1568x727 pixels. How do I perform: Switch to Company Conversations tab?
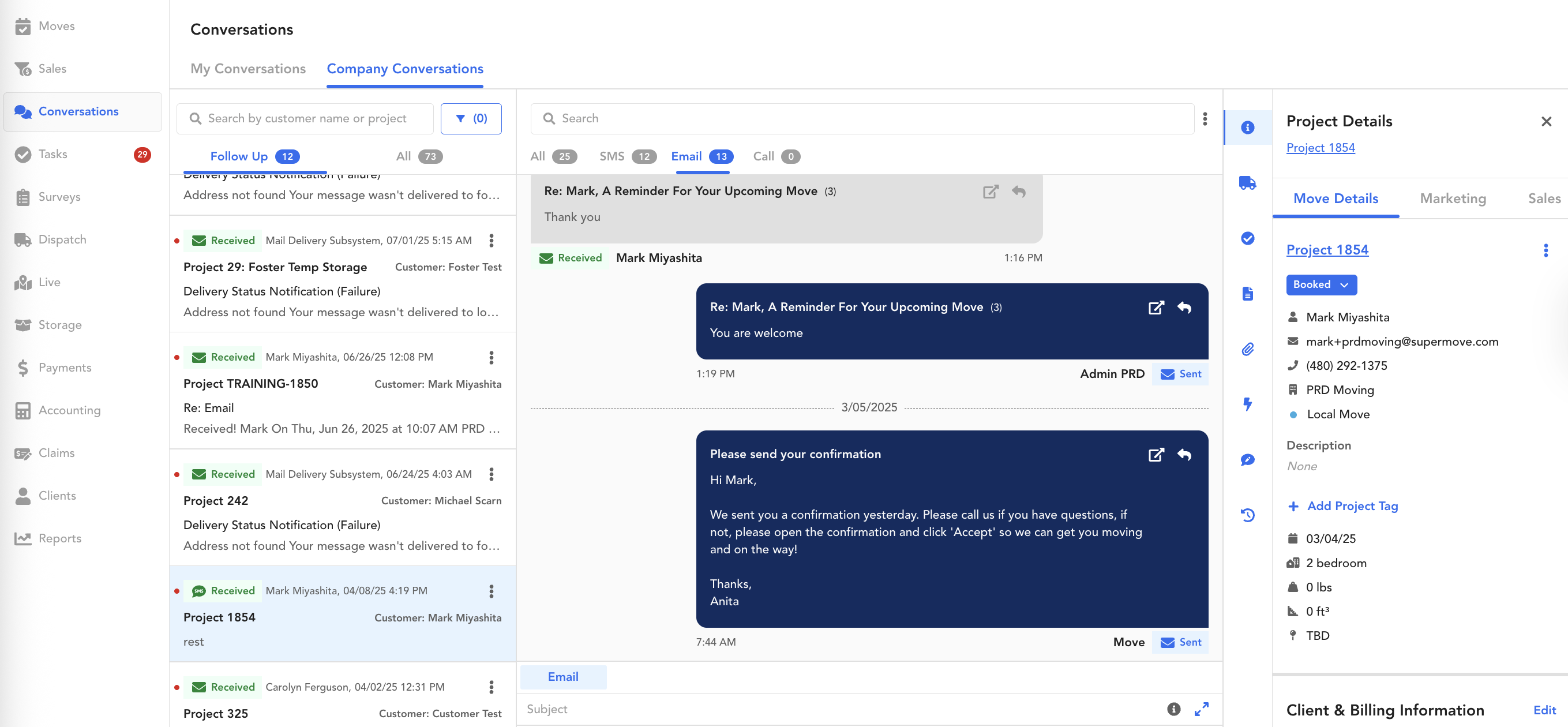pos(405,69)
